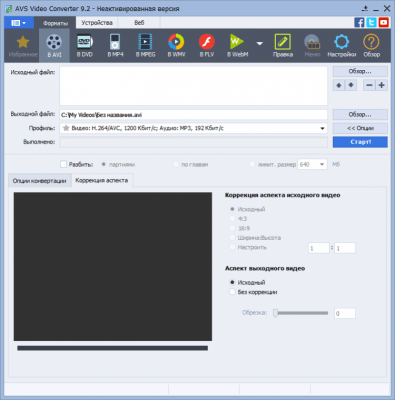Select output aspect Исходный radio button
395x400 pixels.
pyautogui.click(x=232, y=282)
